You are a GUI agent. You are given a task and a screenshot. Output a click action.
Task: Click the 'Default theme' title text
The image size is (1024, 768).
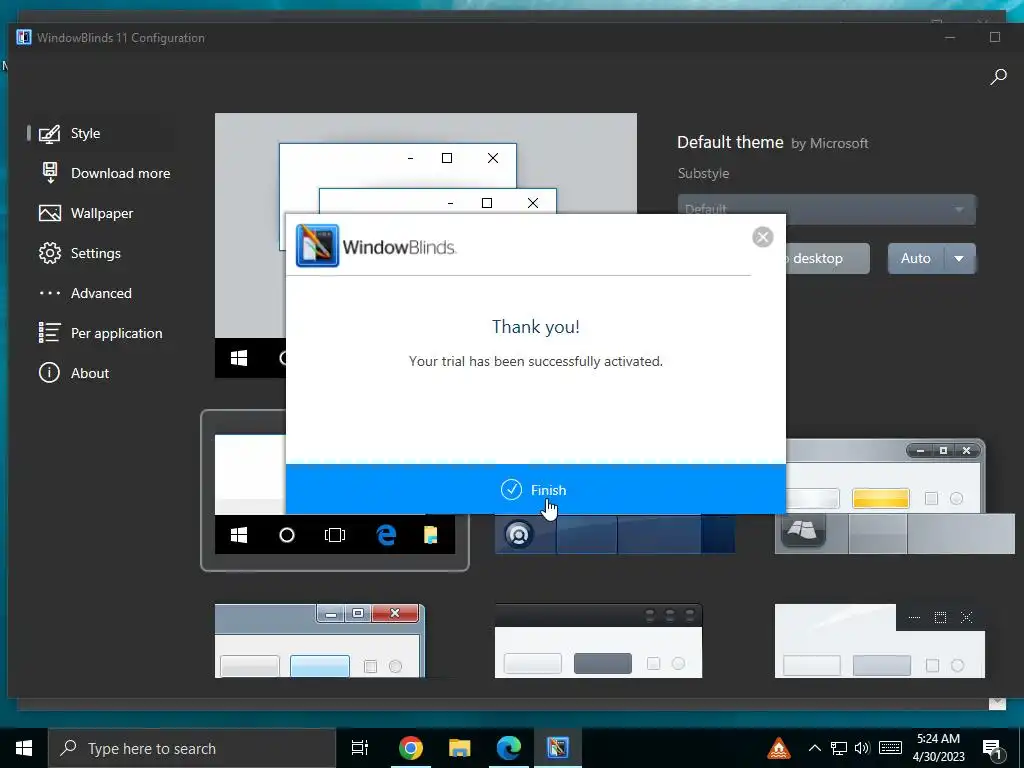730,142
